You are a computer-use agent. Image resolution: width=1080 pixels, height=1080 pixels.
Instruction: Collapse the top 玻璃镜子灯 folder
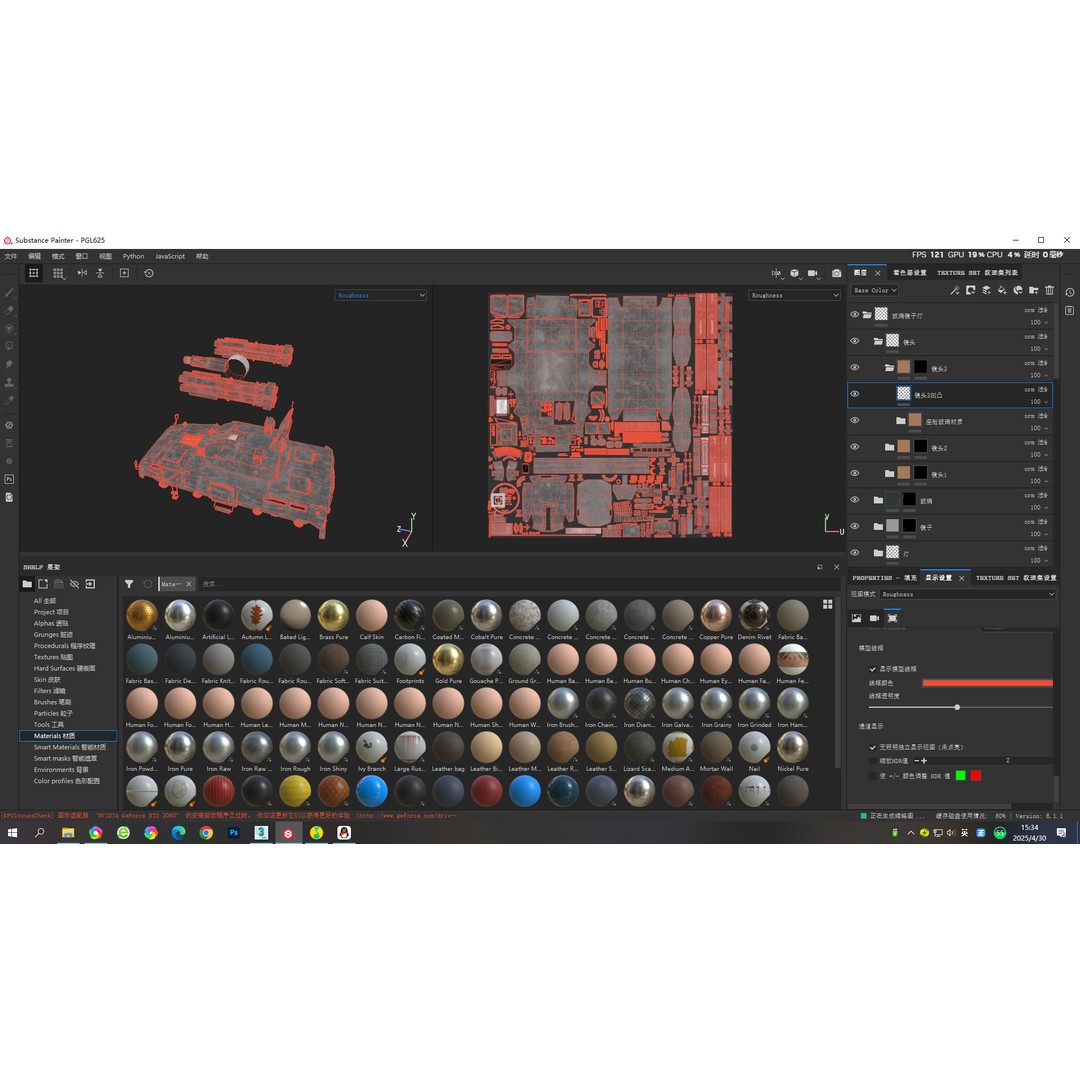click(x=867, y=315)
